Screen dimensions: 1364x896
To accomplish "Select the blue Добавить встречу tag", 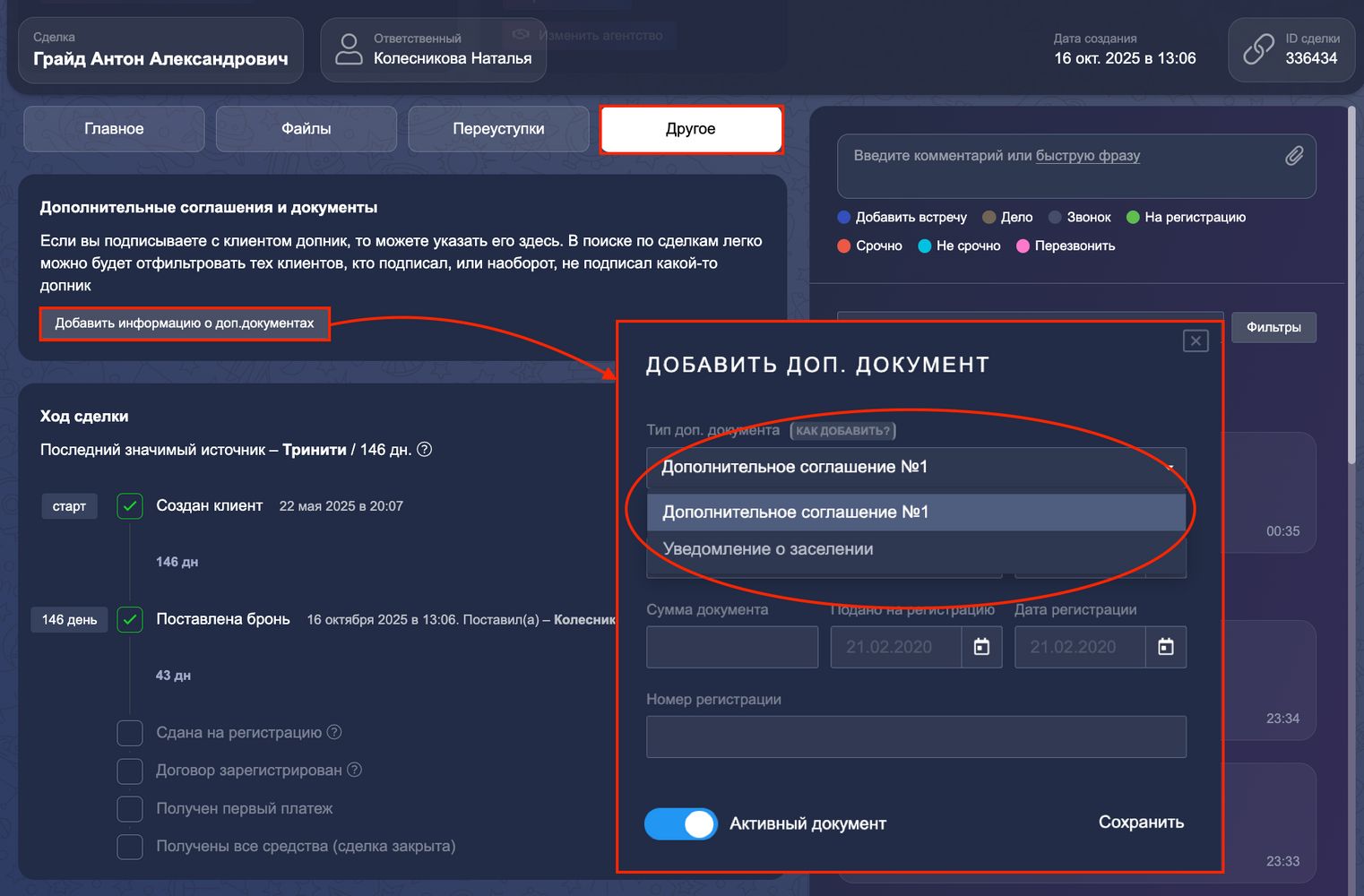I will click(x=902, y=217).
